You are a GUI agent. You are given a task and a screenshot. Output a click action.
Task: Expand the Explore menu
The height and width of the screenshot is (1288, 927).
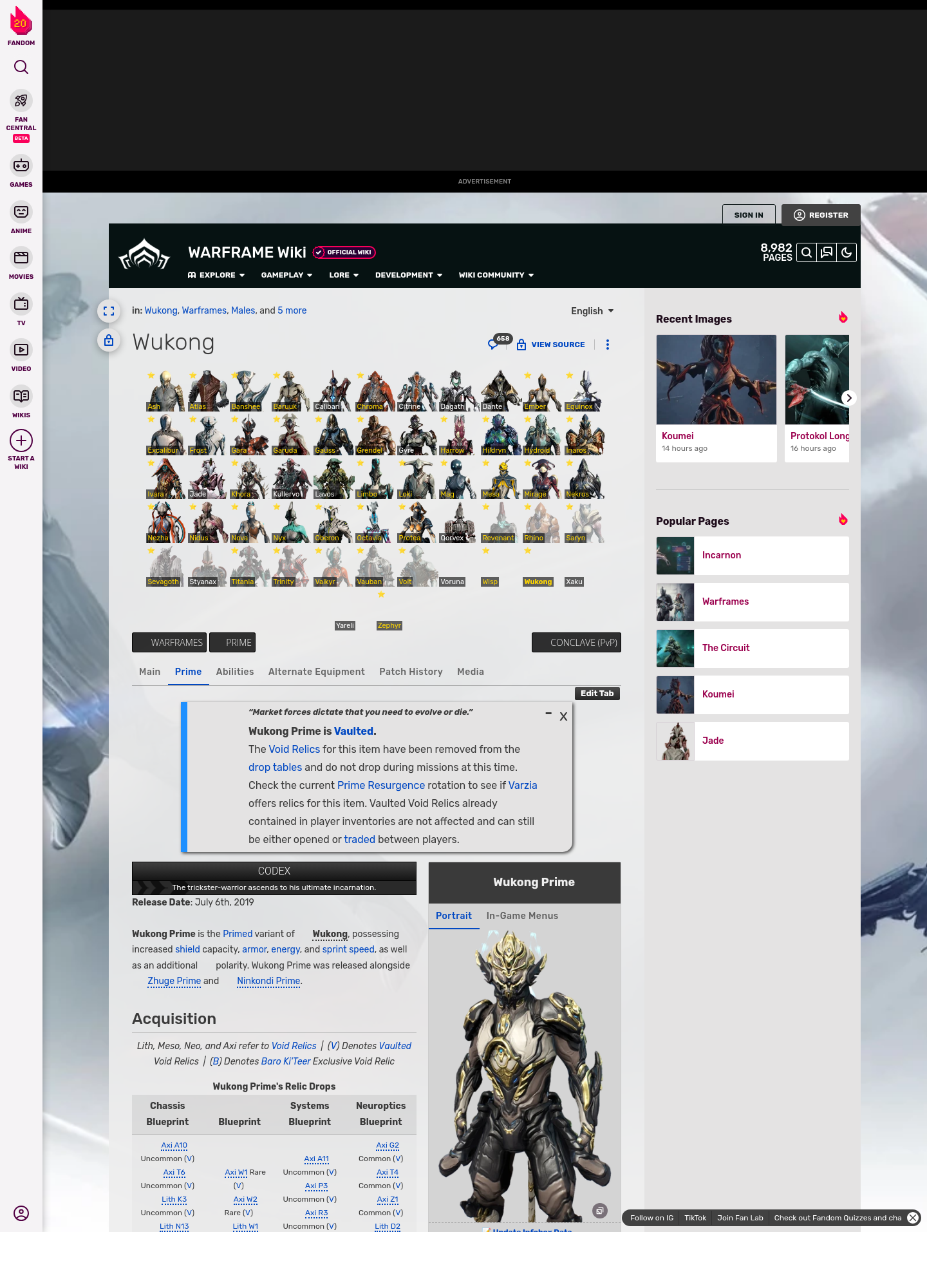[216, 275]
